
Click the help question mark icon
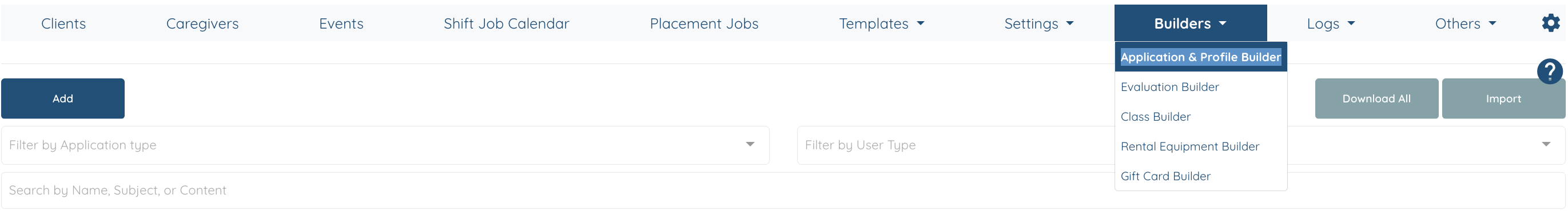pos(1550,72)
